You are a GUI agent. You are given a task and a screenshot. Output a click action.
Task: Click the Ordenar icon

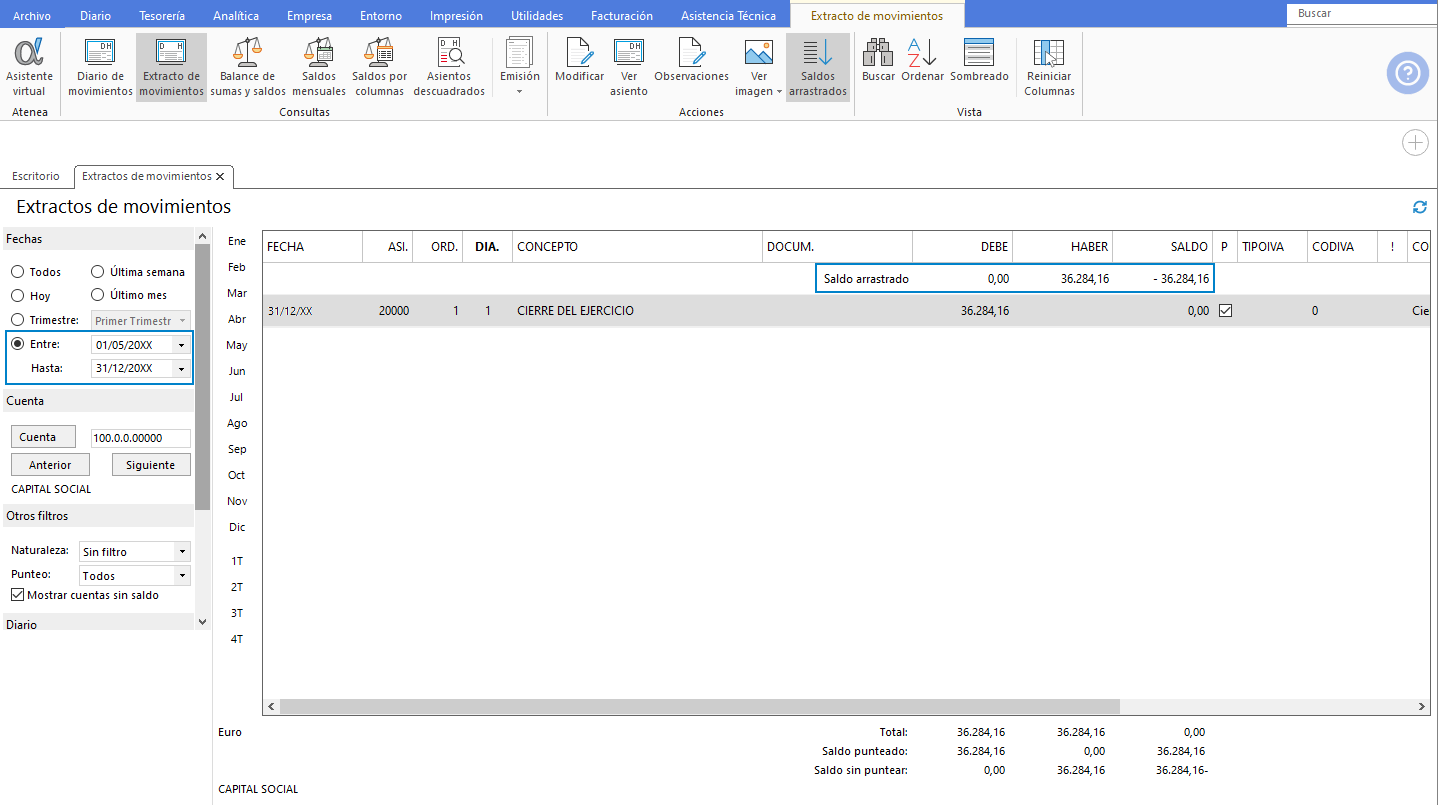922,60
